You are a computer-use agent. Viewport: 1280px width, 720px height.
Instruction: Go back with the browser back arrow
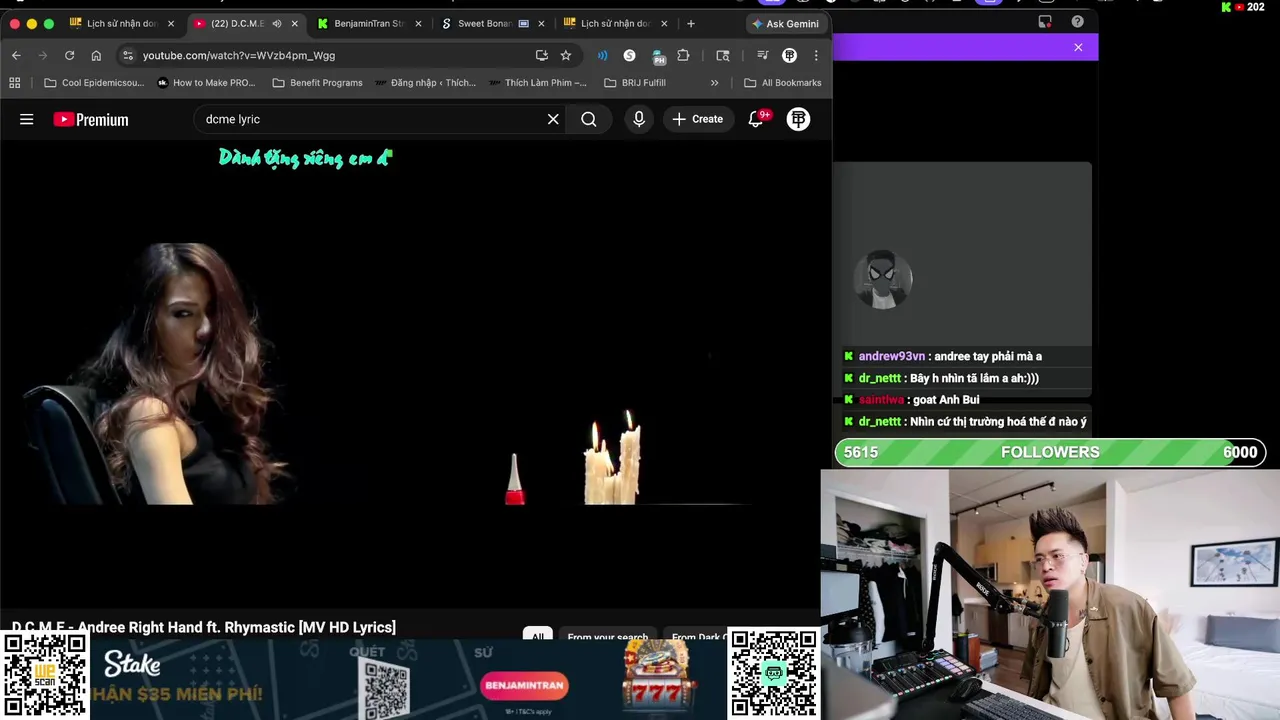click(x=16, y=55)
